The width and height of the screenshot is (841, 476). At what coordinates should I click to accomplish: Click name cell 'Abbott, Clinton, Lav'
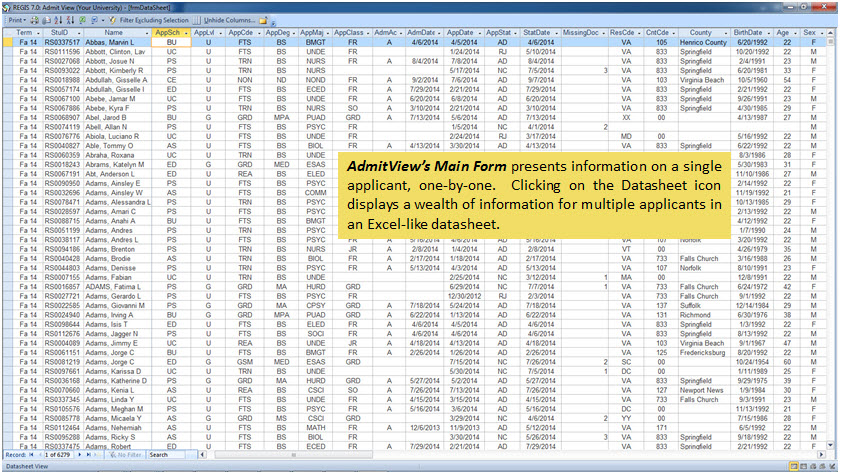(115, 52)
